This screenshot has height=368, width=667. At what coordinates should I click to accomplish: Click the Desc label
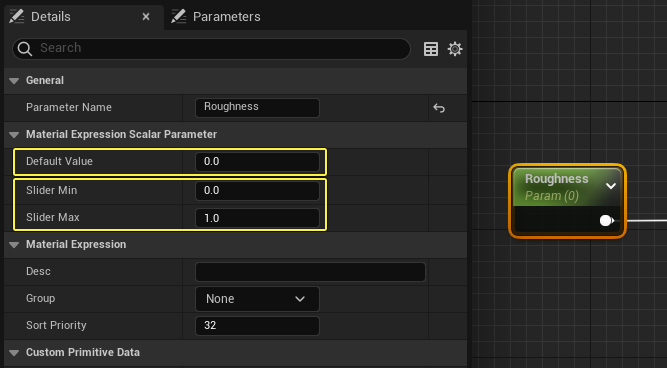tap(38, 271)
